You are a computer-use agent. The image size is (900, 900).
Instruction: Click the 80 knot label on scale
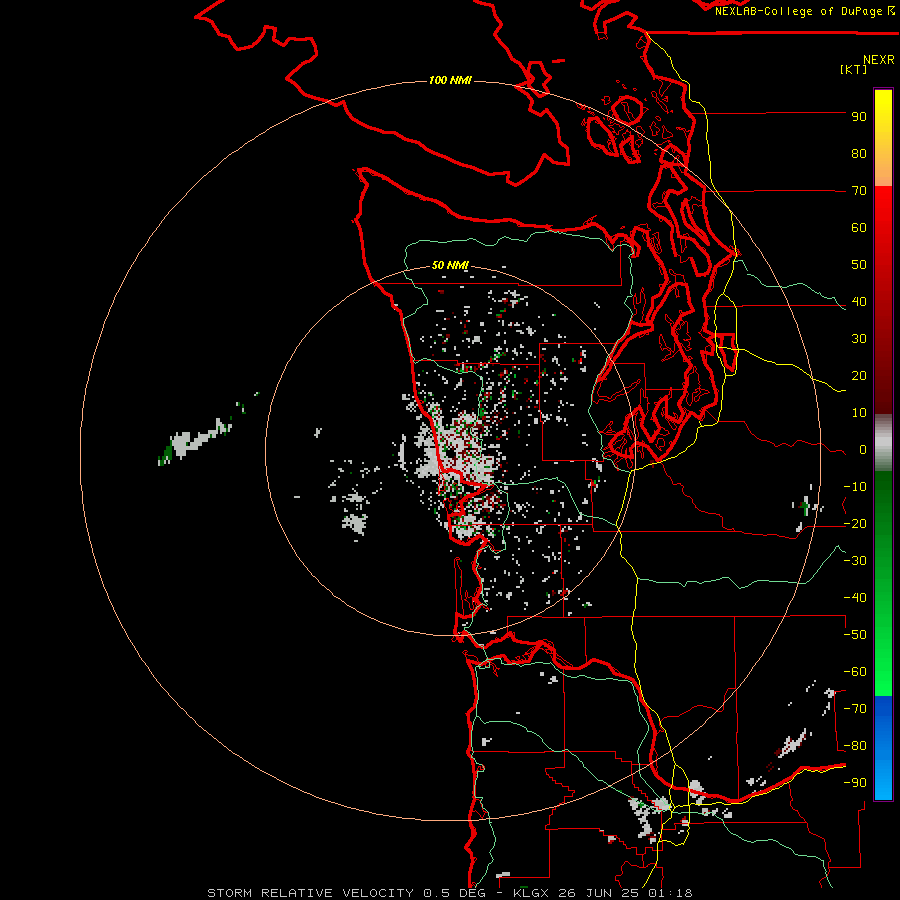(859, 154)
